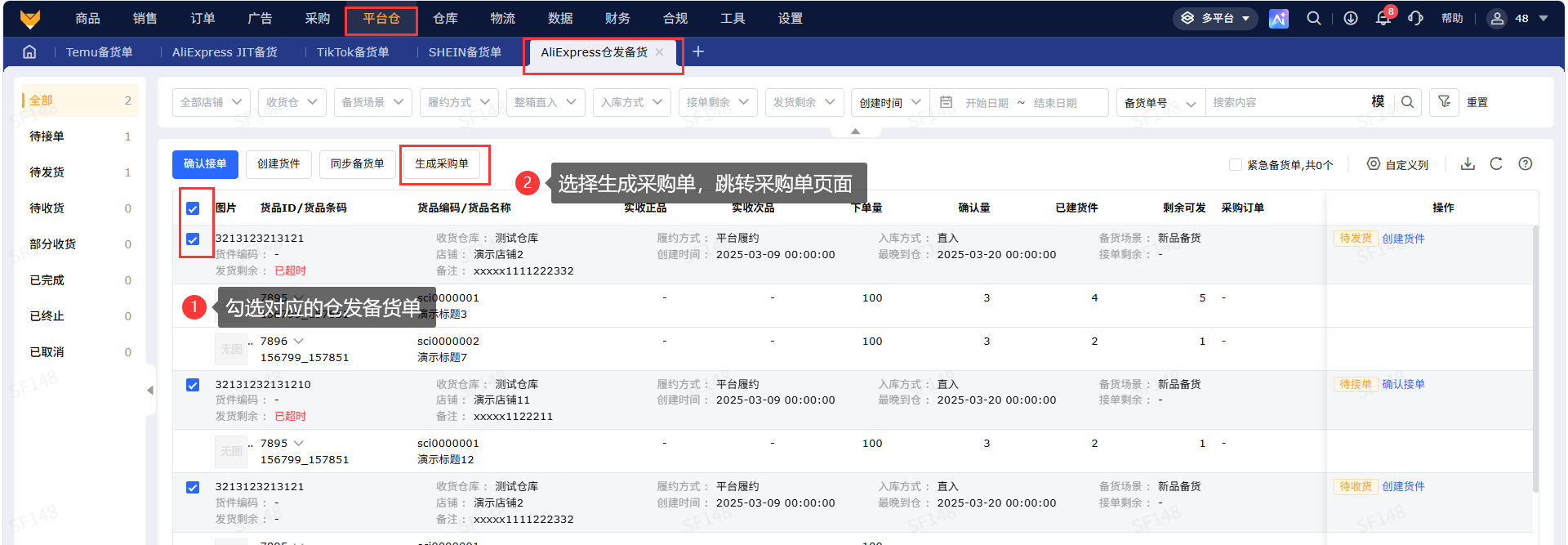The image size is (1568, 545).
Task: Open the advanced filter funnel icon
Action: [1444, 102]
